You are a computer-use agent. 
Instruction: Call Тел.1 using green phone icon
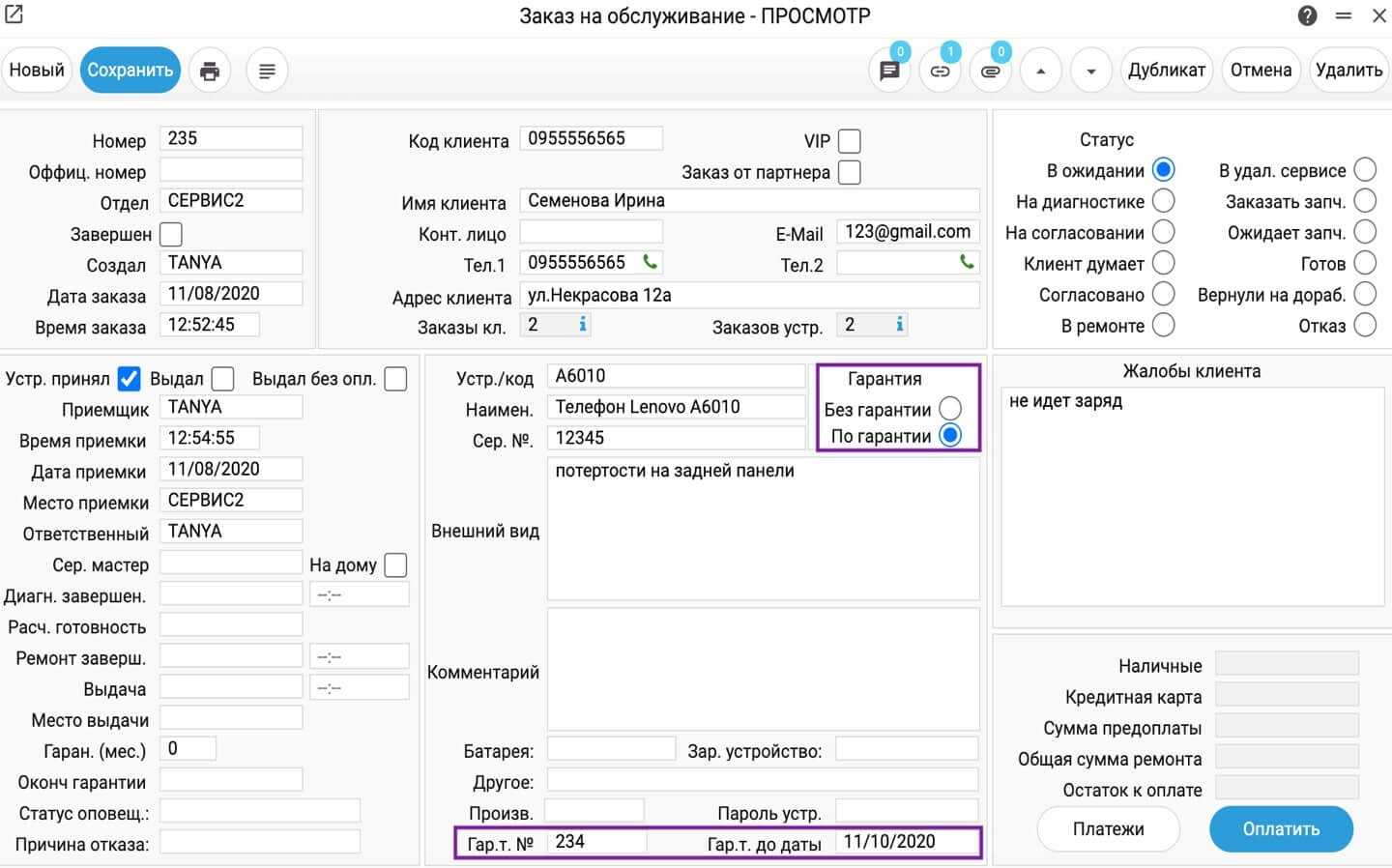651,262
